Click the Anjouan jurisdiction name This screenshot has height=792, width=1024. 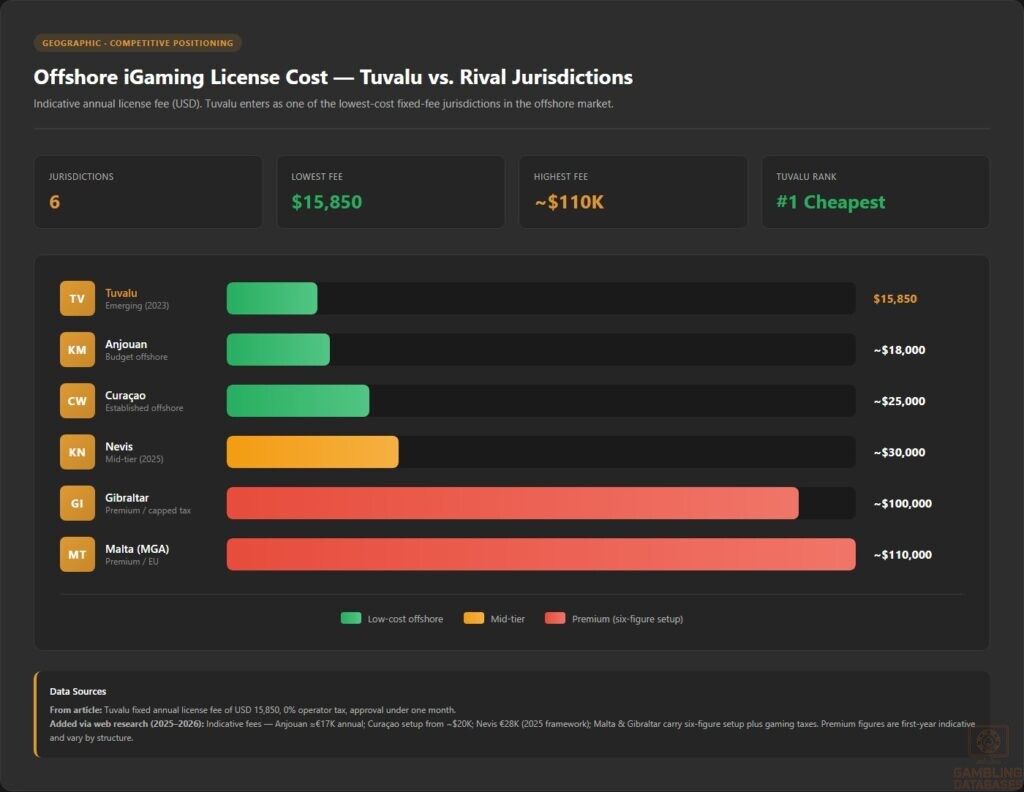126,344
